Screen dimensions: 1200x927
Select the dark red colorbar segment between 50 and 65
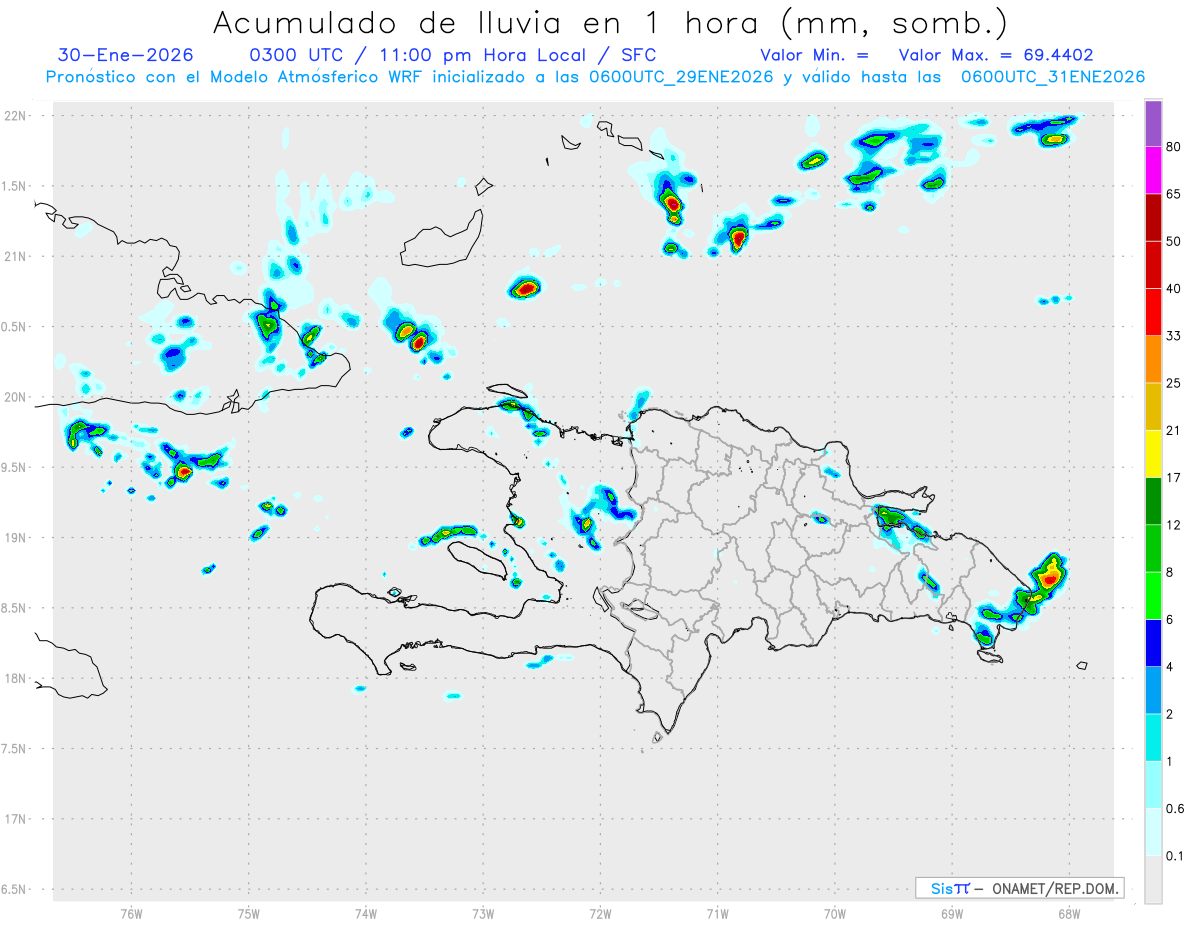coord(1153,218)
